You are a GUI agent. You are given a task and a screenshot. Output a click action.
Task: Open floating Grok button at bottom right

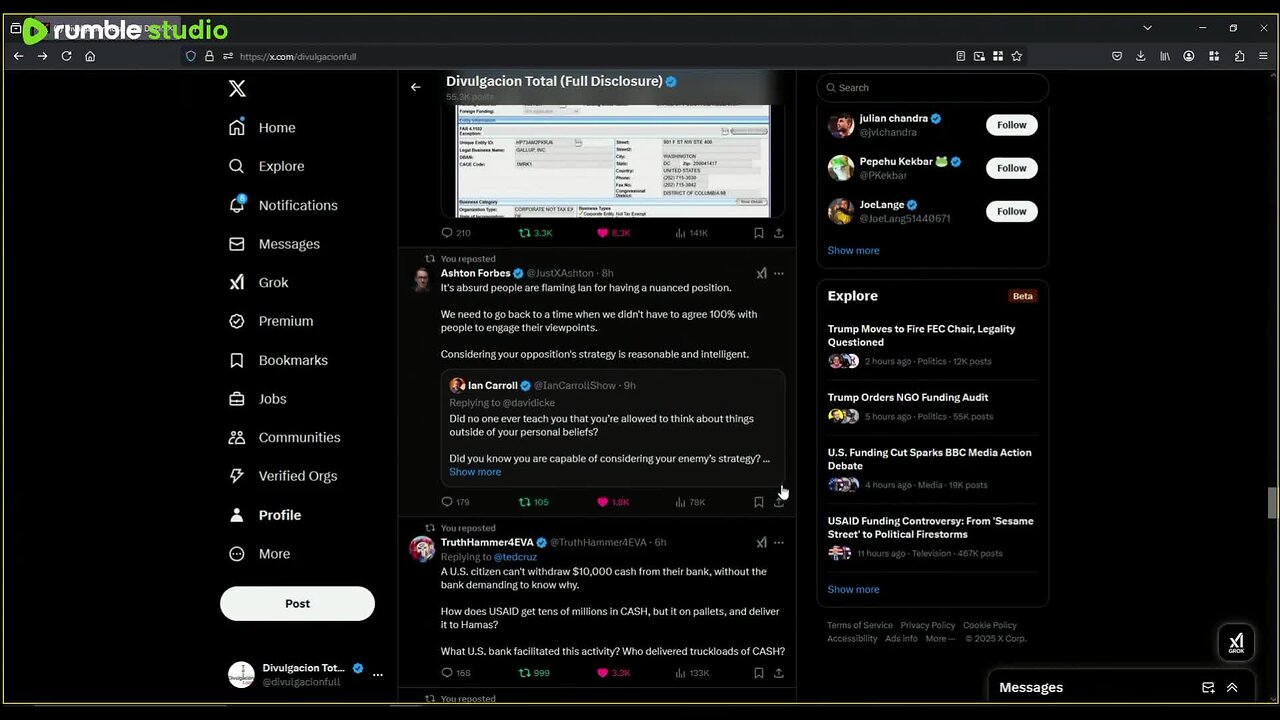click(x=1236, y=642)
